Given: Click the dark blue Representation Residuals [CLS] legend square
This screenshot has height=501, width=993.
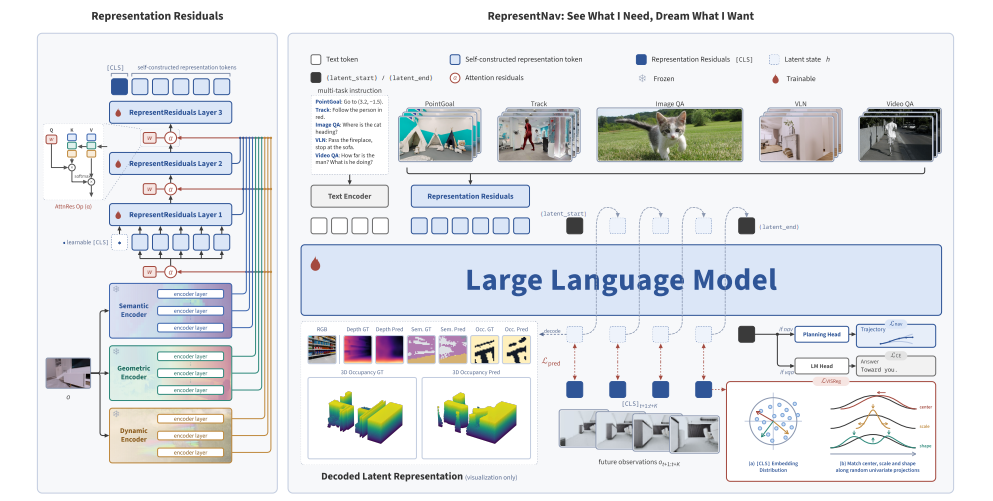Looking at the screenshot, I should 641,60.
